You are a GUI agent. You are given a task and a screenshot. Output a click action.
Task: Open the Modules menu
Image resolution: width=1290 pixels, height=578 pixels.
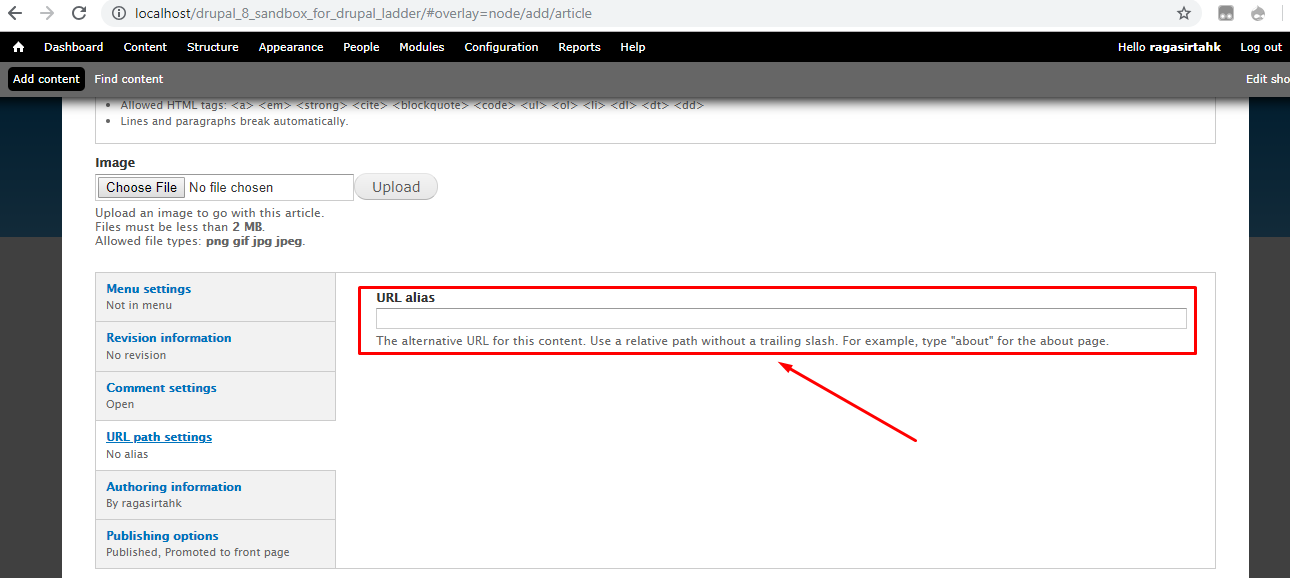coord(421,47)
